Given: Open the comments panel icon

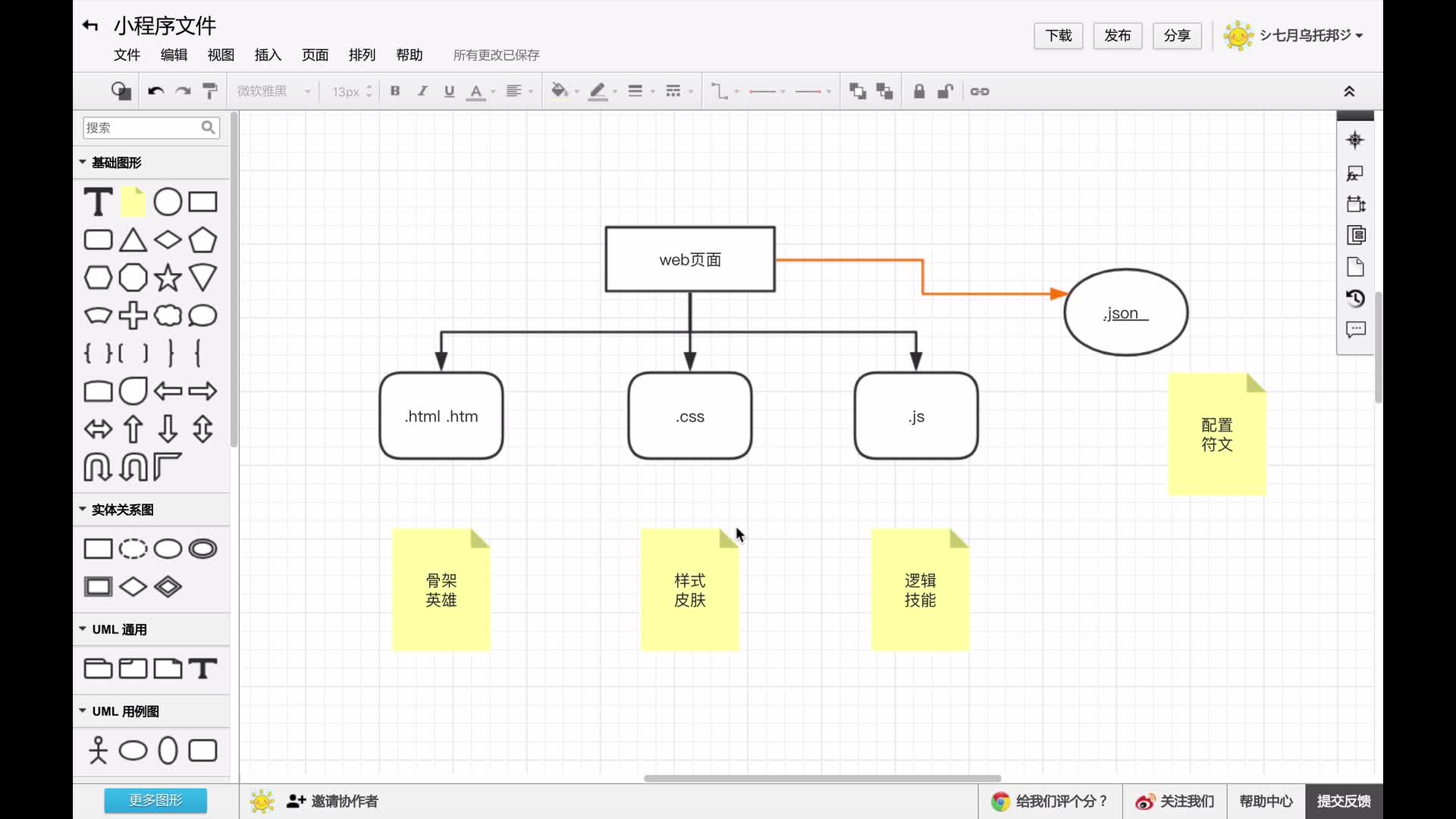Looking at the screenshot, I should pos(1355,329).
